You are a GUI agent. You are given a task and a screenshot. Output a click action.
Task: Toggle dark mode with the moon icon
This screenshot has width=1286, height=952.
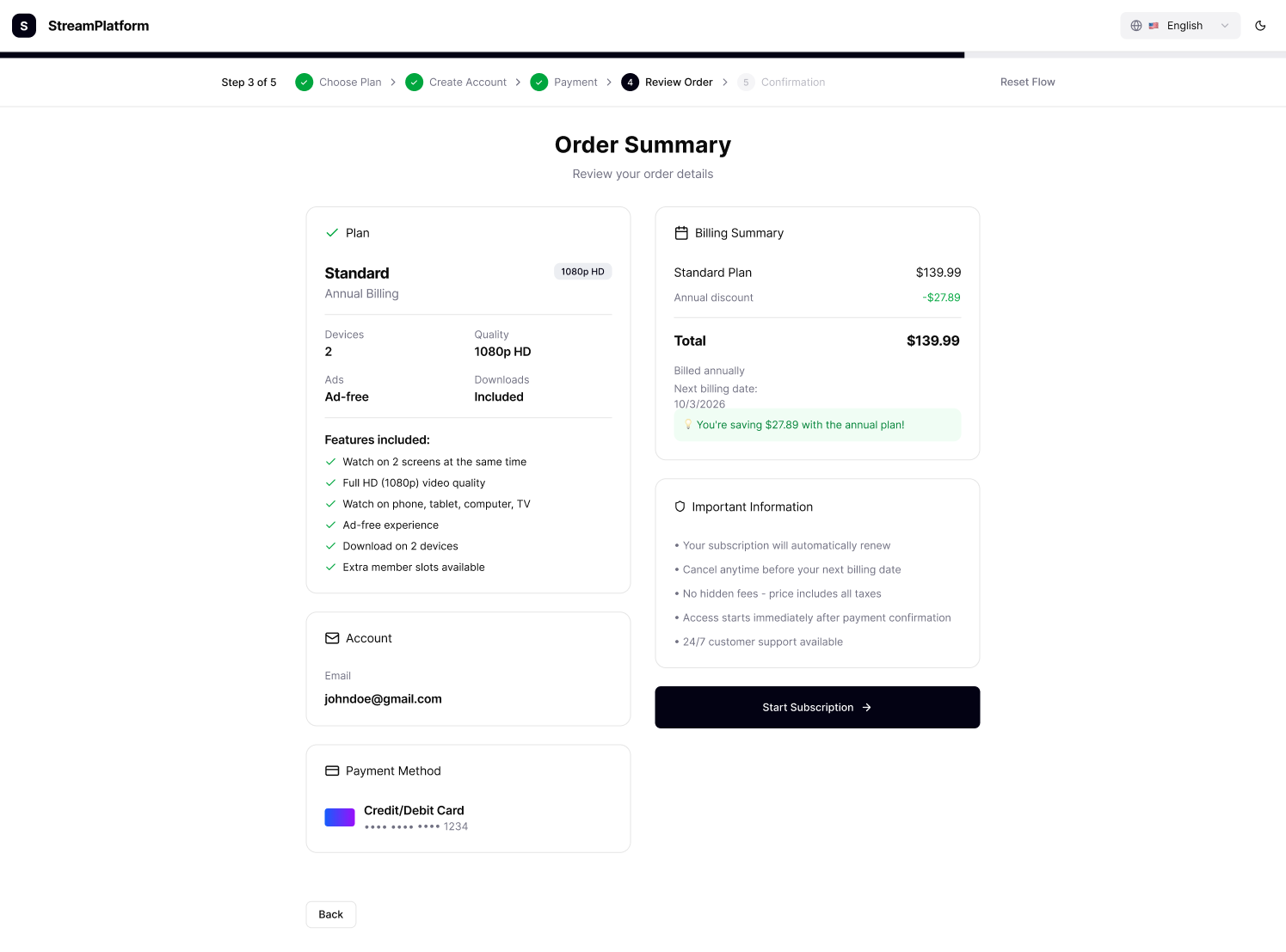pos(1259,26)
